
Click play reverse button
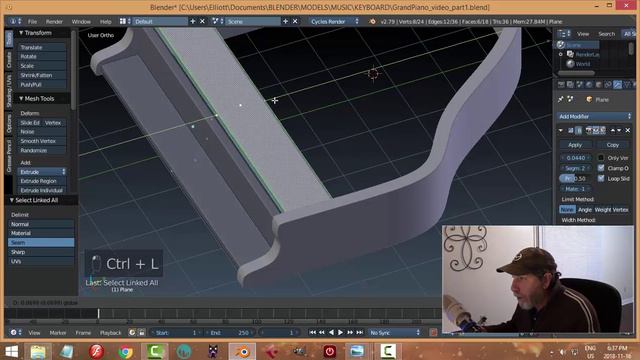point(331,333)
